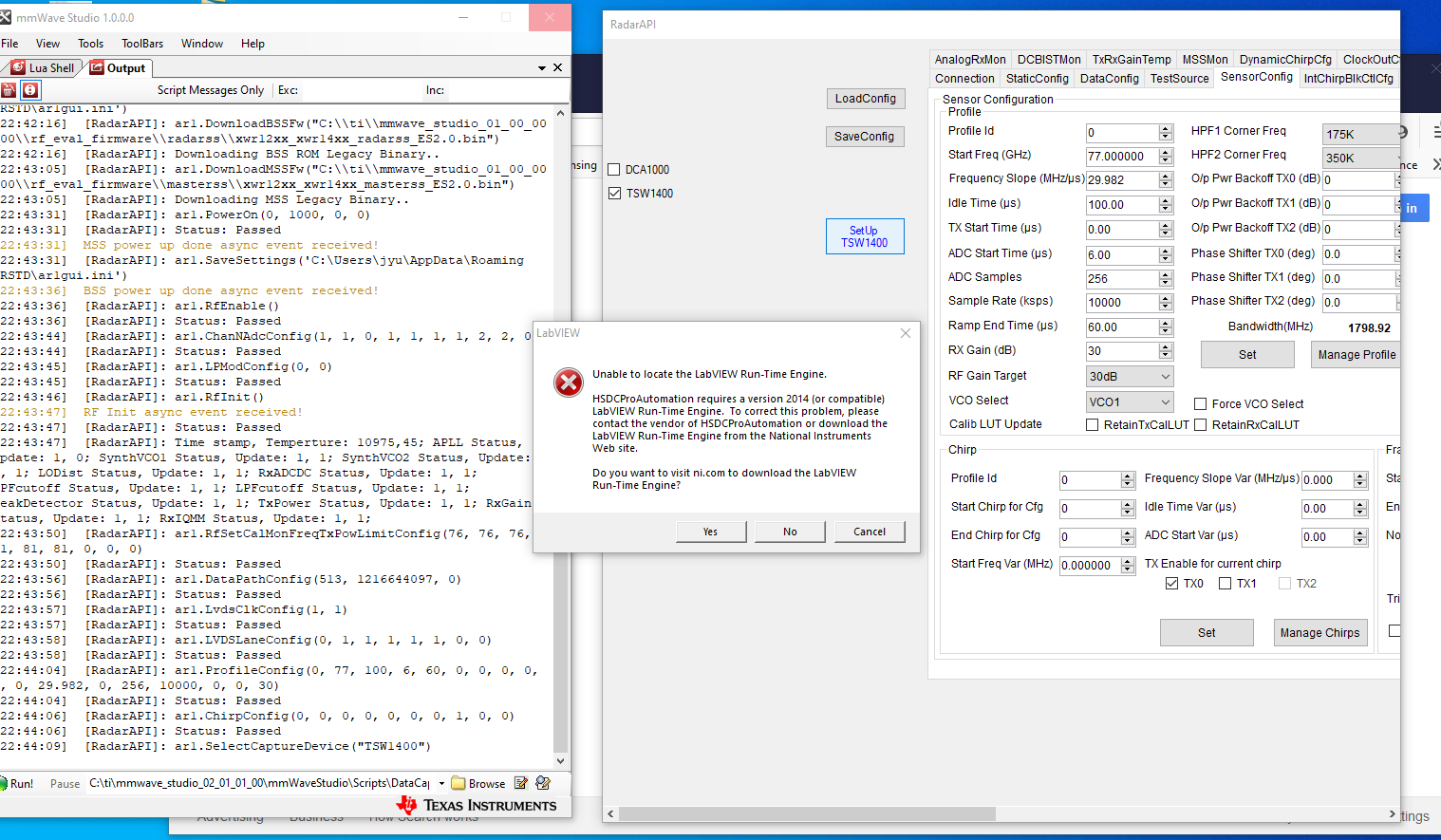Image resolution: width=1441 pixels, height=840 pixels.
Task: Click the green Run! script icon
Action: [4, 783]
